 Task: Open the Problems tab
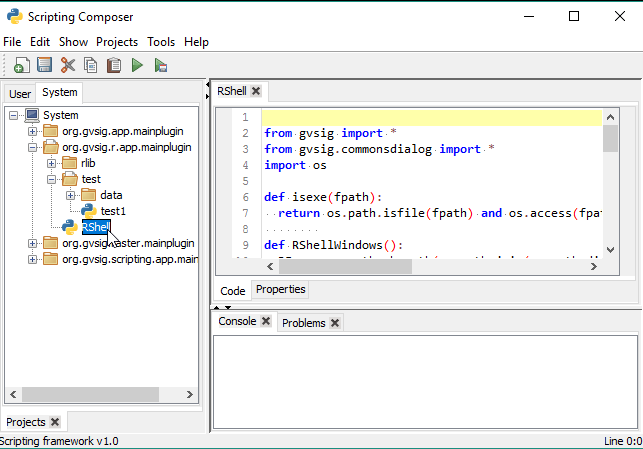click(x=304, y=323)
